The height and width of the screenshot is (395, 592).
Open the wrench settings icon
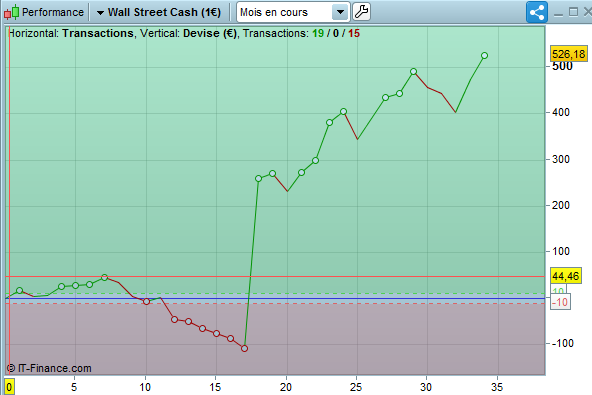[361, 12]
